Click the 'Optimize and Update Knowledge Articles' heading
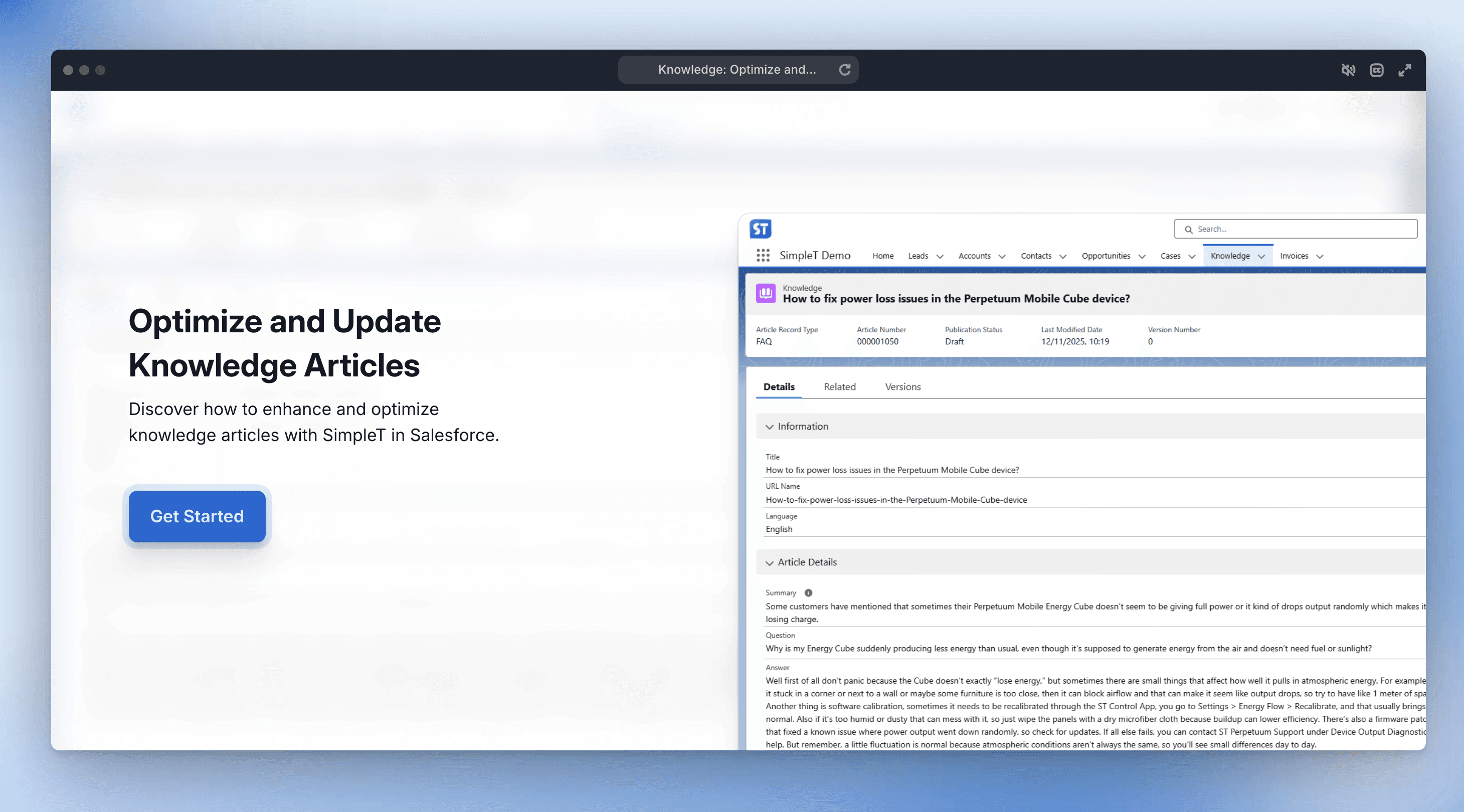The height and width of the screenshot is (812, 1464). pos(285,343)
